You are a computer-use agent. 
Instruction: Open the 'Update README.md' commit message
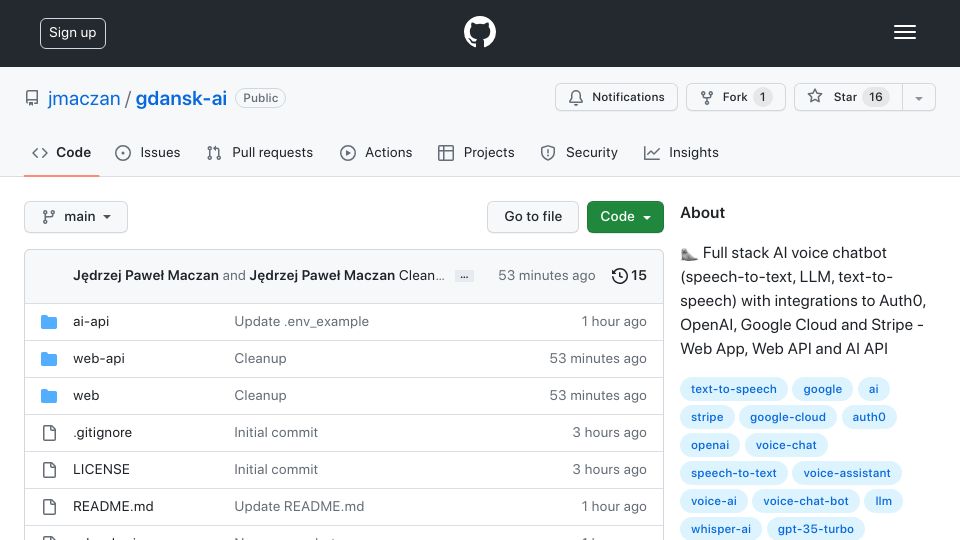(x=299, y=506)
